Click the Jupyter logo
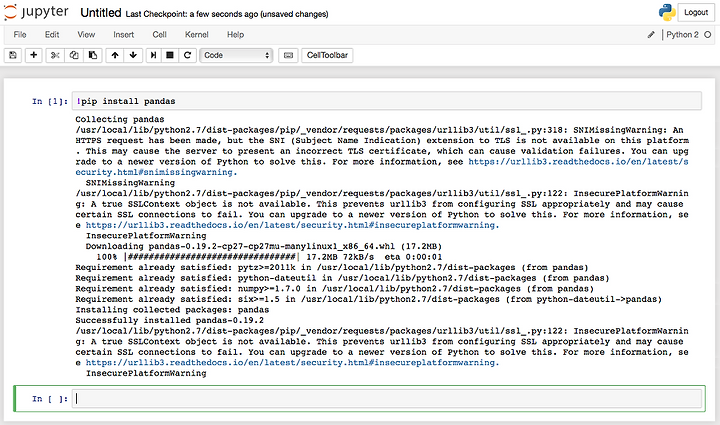720x425 pixels. (36, 12)
